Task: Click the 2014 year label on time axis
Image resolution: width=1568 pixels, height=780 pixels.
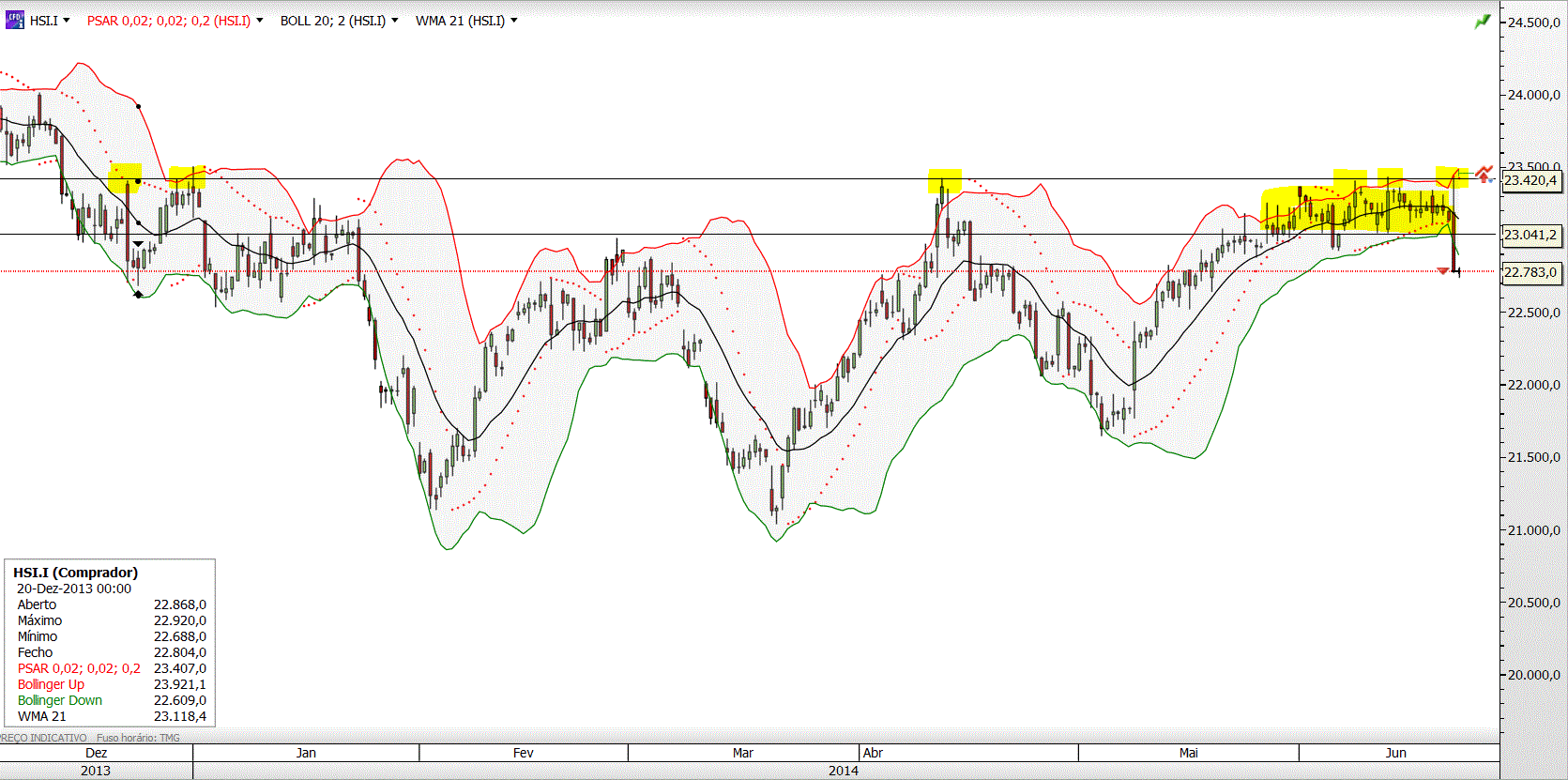Action: pos(843,771)
